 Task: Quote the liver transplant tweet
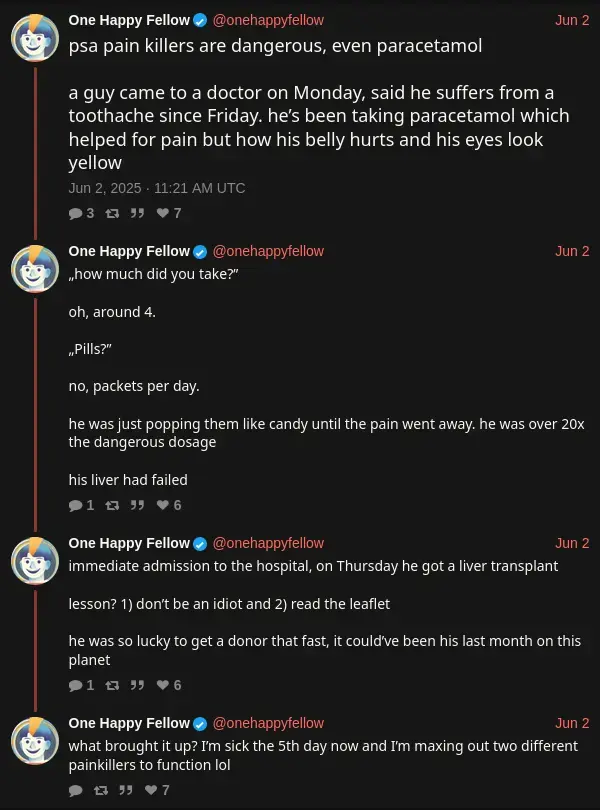(x=138, y=685)
